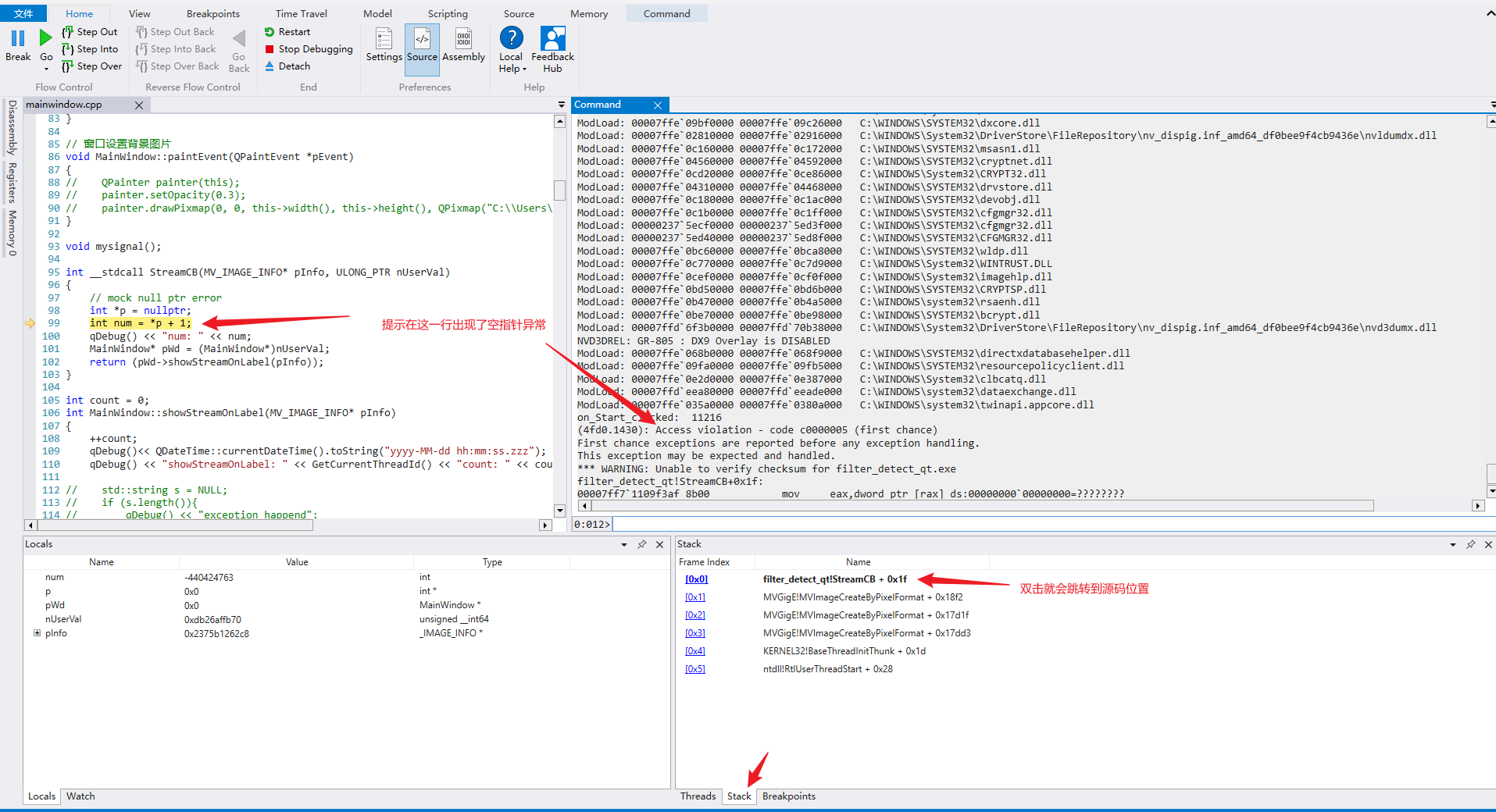Viewport: 1496px width, 812px height.
Task: Open the Settings preferences icon
Action: (384, 39)
